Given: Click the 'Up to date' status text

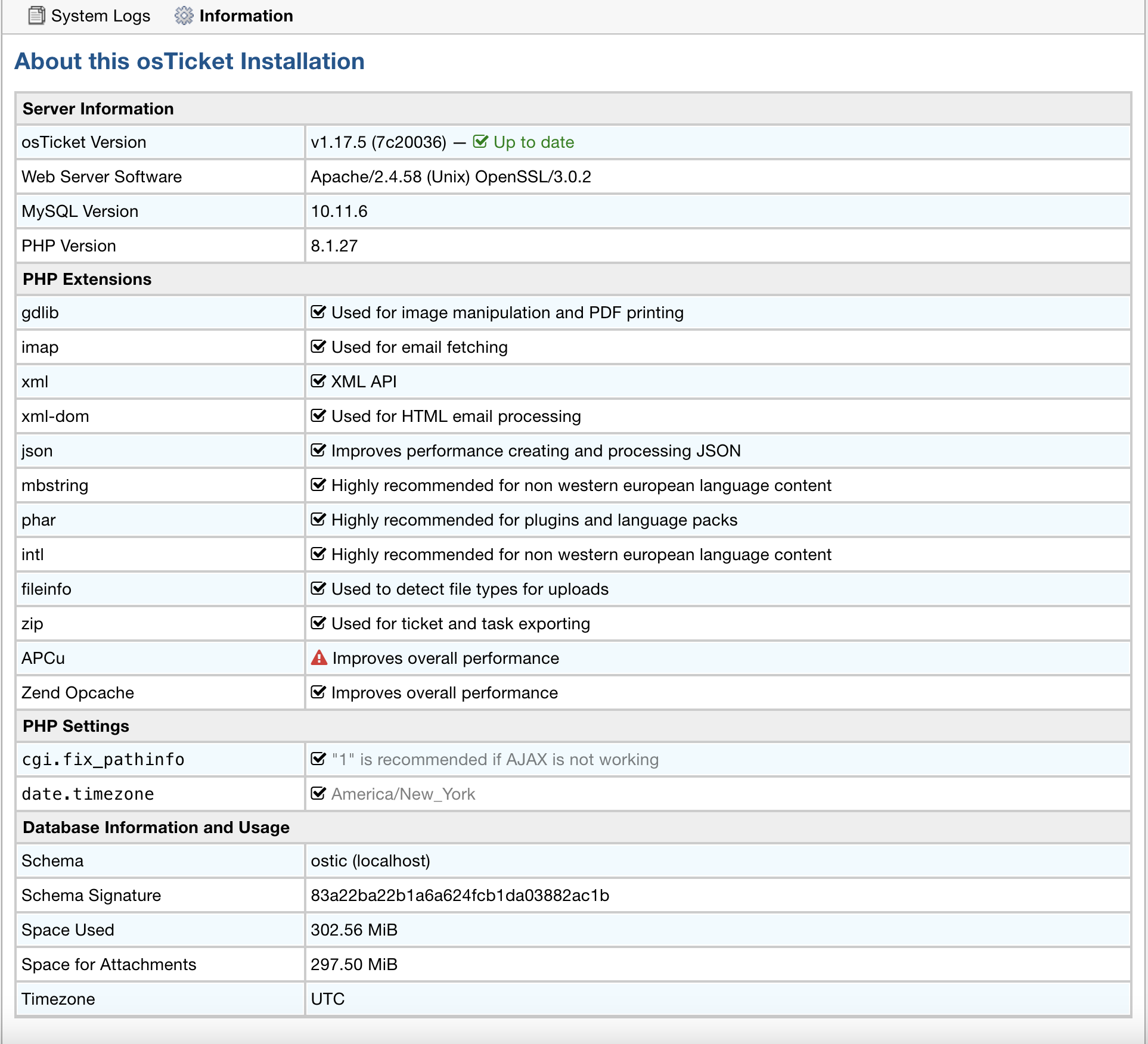Looking at the screenshot, I should point(533,142).
